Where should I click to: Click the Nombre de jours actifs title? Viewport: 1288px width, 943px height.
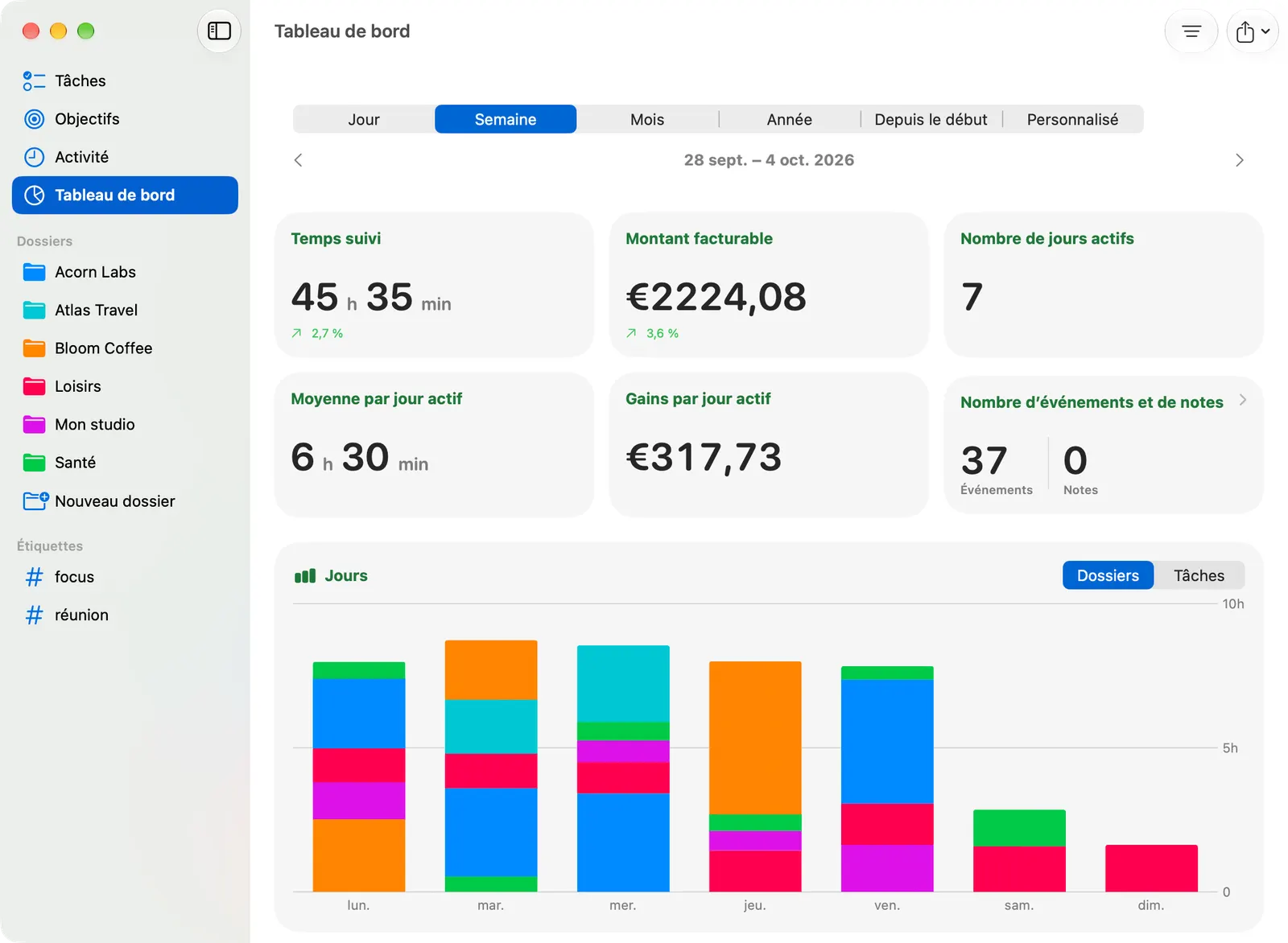1046,238
